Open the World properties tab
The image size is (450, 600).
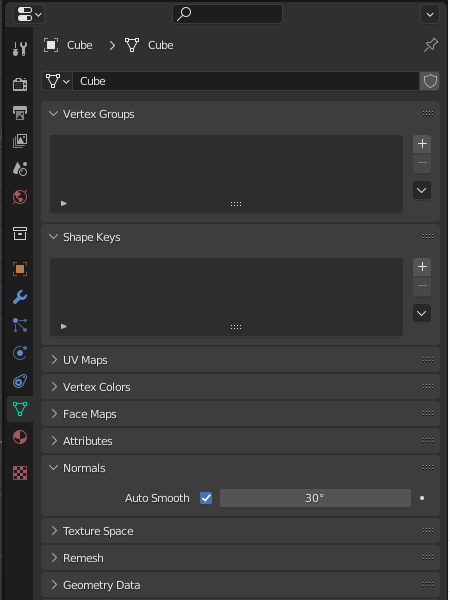point(20,197)
